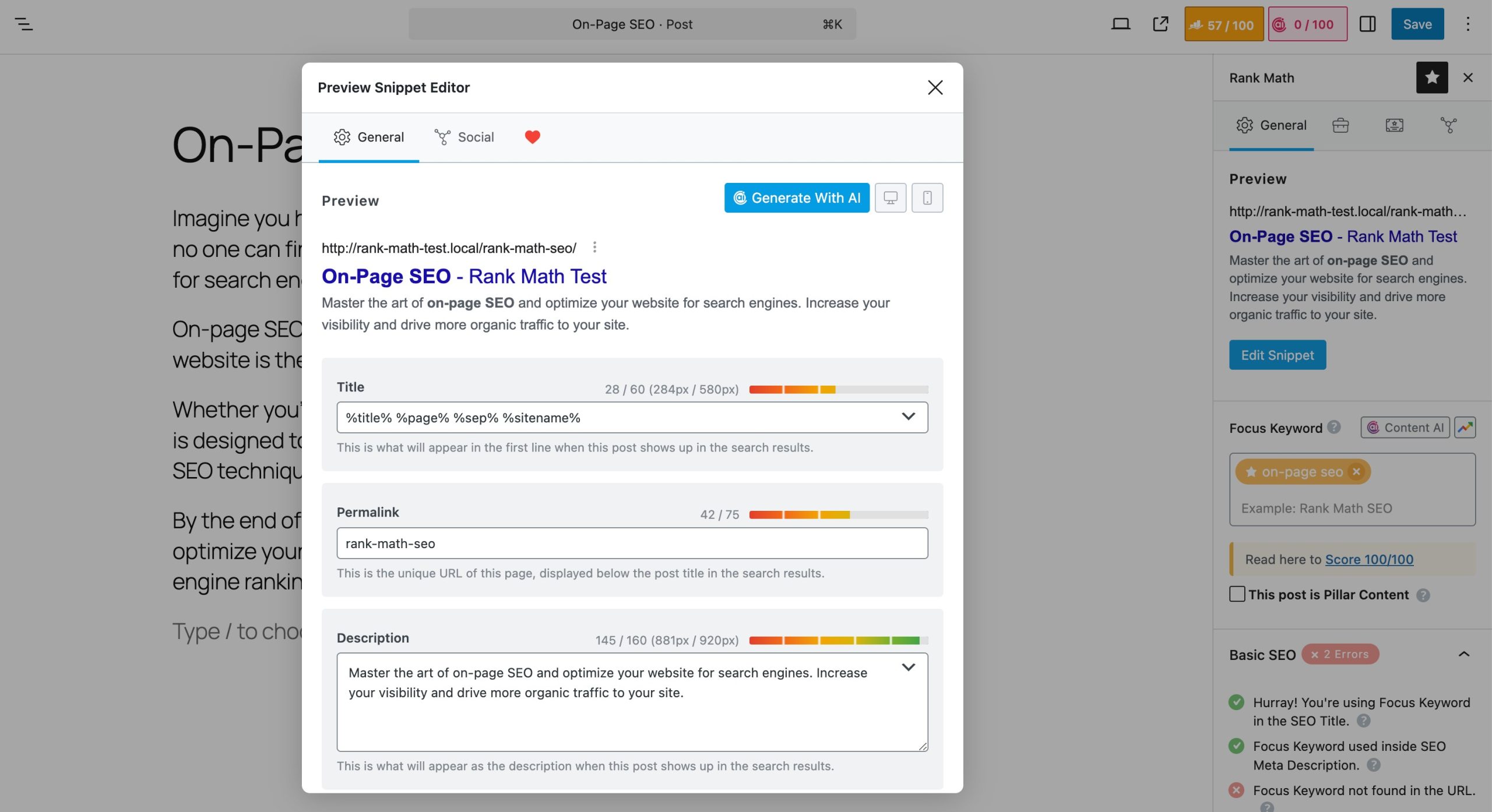Expand the Title variables dropdown arrow
Viewport: 1492px width, 812px height.
point(908,417)
